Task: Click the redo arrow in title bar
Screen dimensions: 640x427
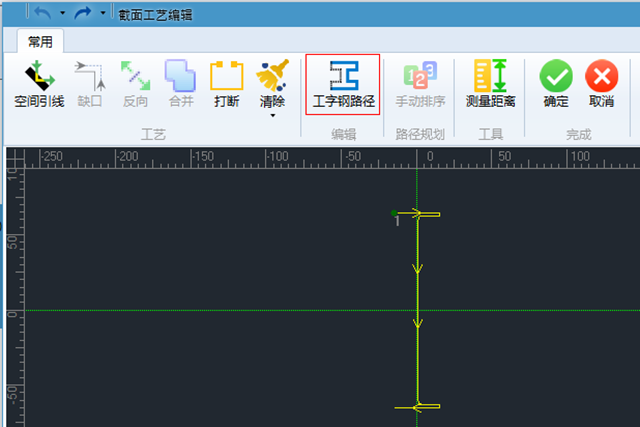Action: (84, 14)
